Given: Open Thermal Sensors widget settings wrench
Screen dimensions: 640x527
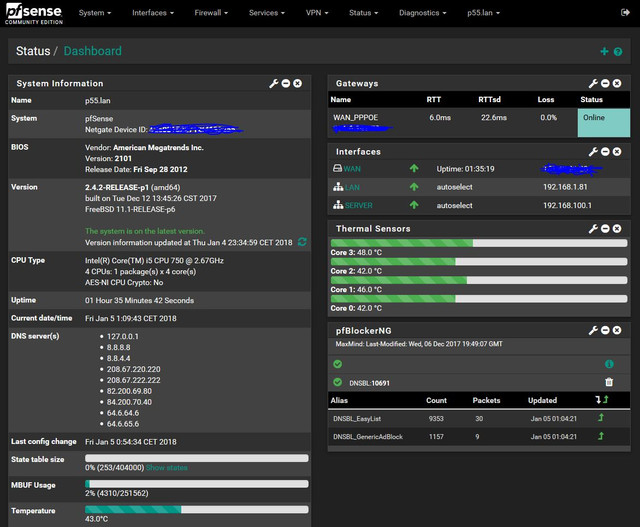Looking at the screenshot, I should tap(593, 229).
